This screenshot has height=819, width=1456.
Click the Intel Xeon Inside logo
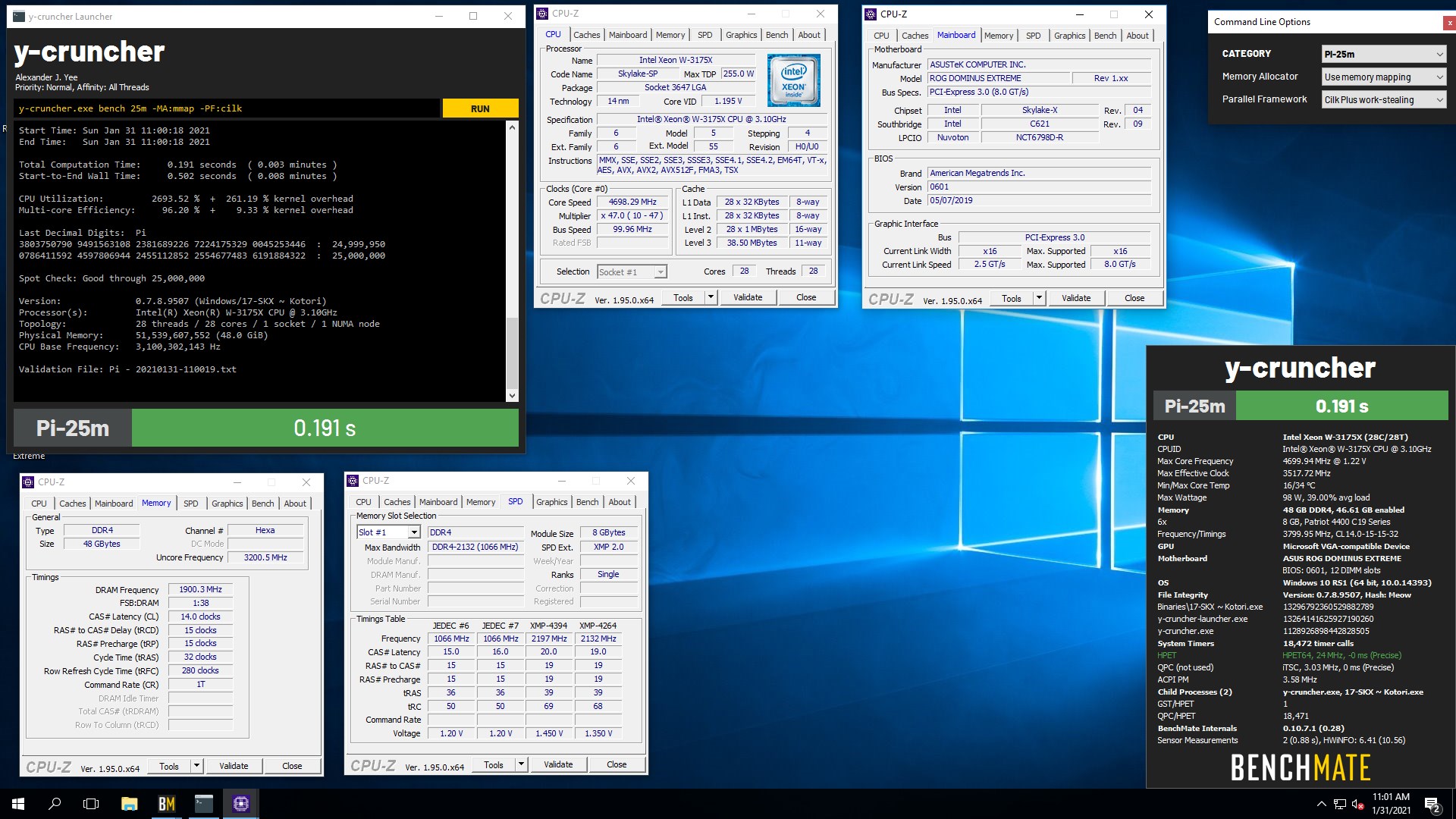(793, 80)
